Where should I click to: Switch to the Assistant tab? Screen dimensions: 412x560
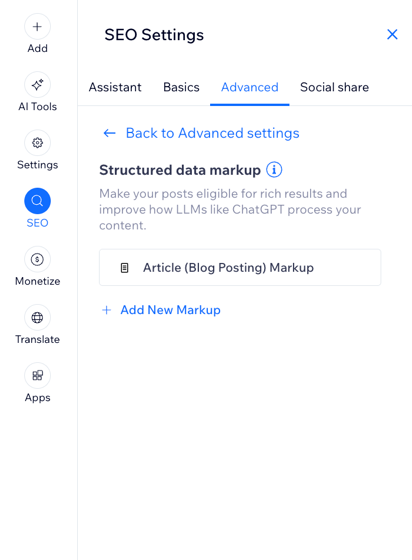115,87
